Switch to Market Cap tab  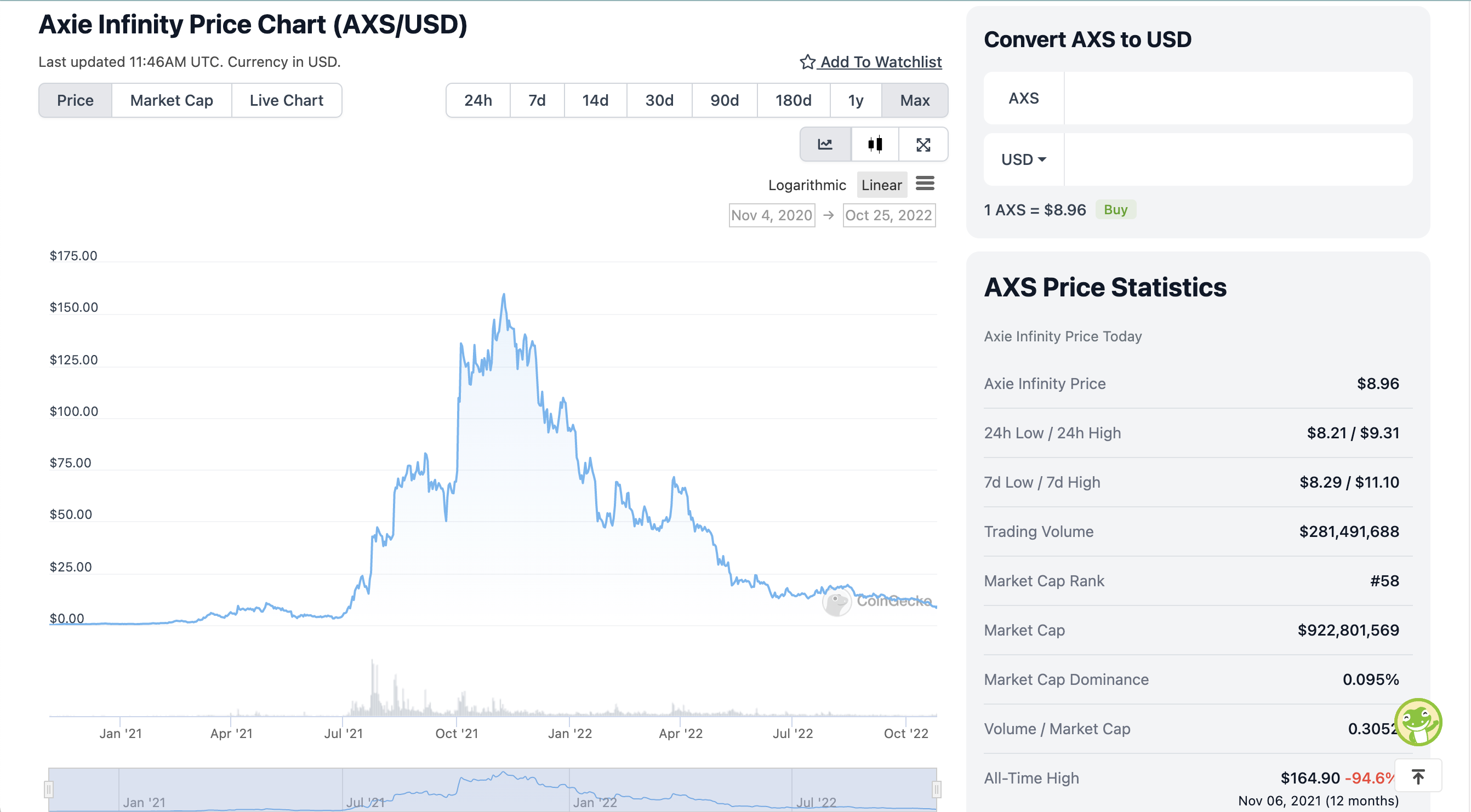coord(172,100)
